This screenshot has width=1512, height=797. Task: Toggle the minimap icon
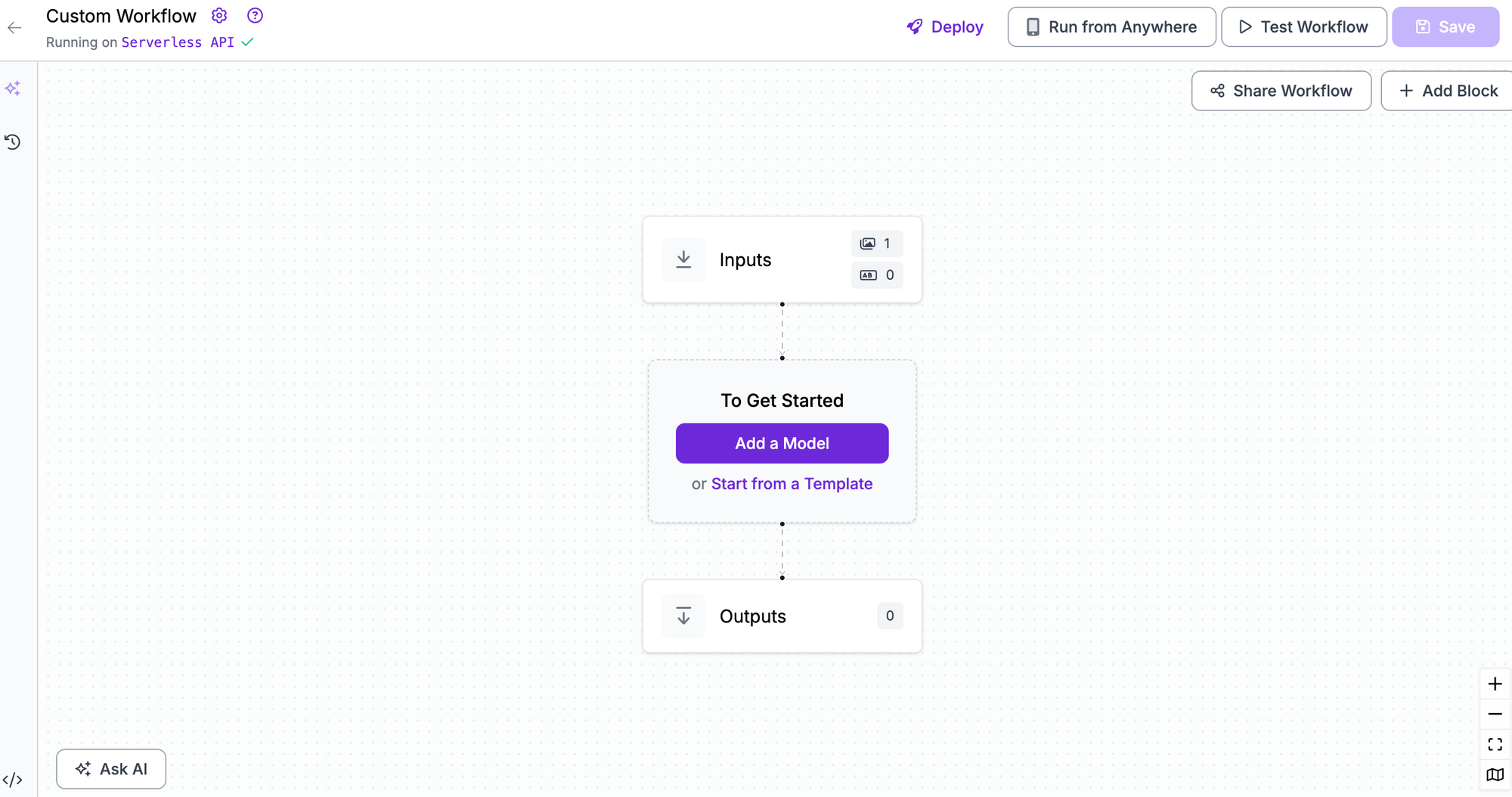click(x=1495, y=775)
